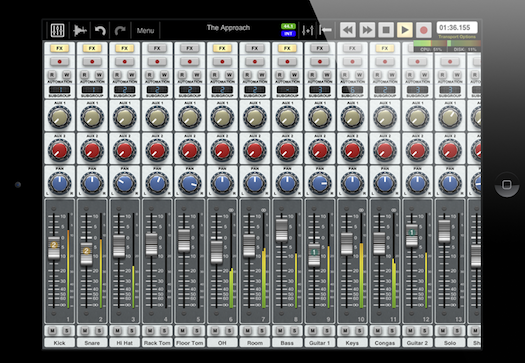This screenshot has width=525, height=363.
Task: Mute the Kick channel
Action: (x=52, y=331)
